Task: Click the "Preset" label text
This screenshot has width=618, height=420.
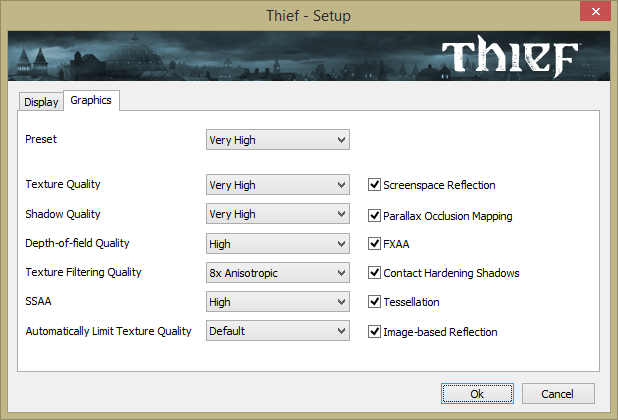Action: pyautogui.click(x=41, y=139)
